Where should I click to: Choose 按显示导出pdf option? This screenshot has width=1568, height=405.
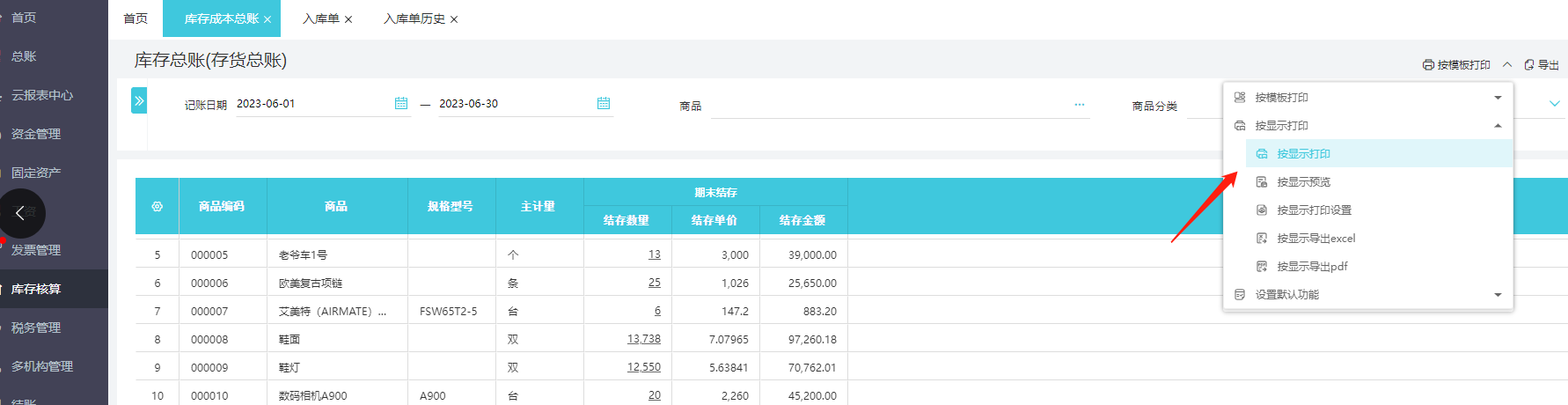click(1312, 267)
